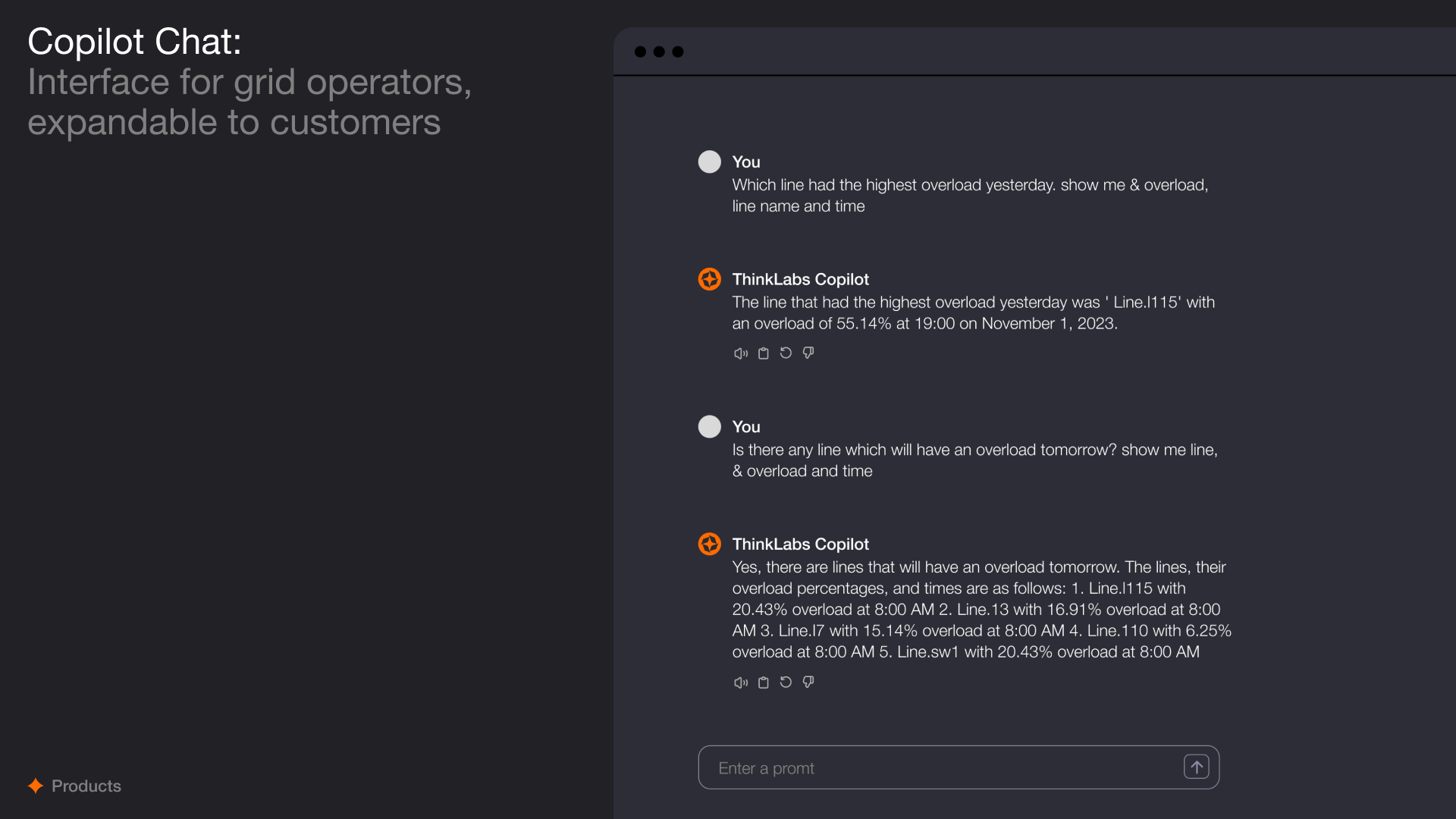Click the middle window control dot
The height and width of the screenshot is (819, 1456).
(659, 52)
